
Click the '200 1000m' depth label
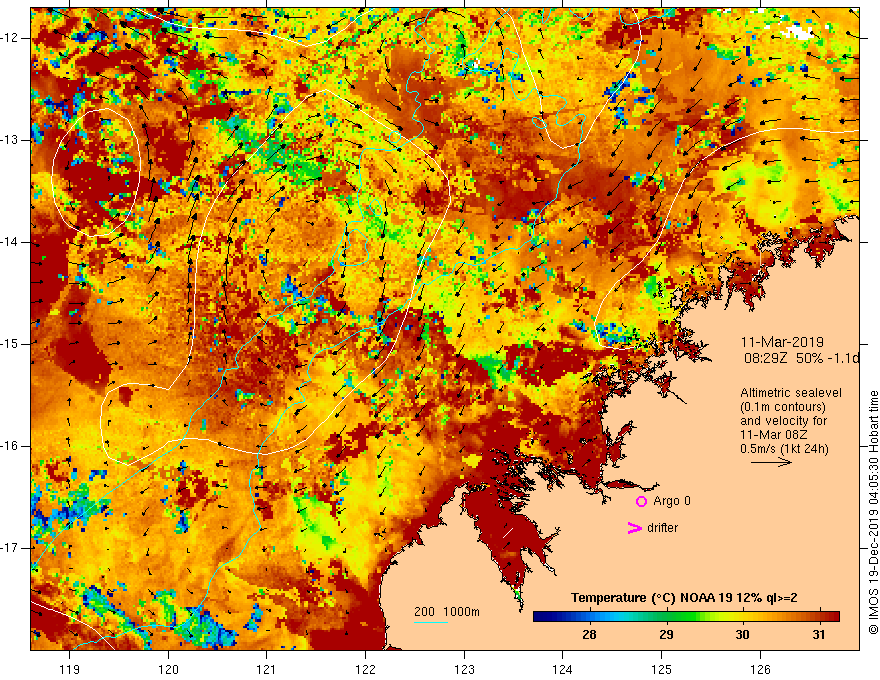coord(447,612)
